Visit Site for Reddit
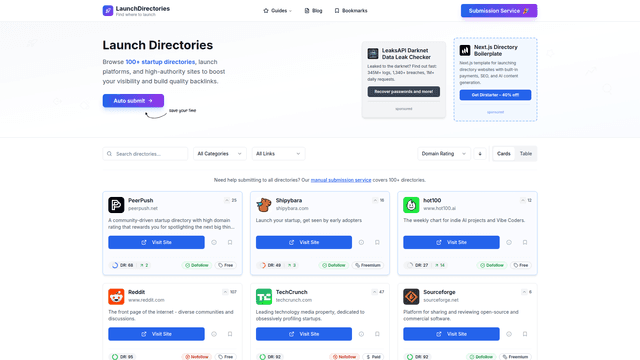Screen dimensions: 640x360 (156, 334)
